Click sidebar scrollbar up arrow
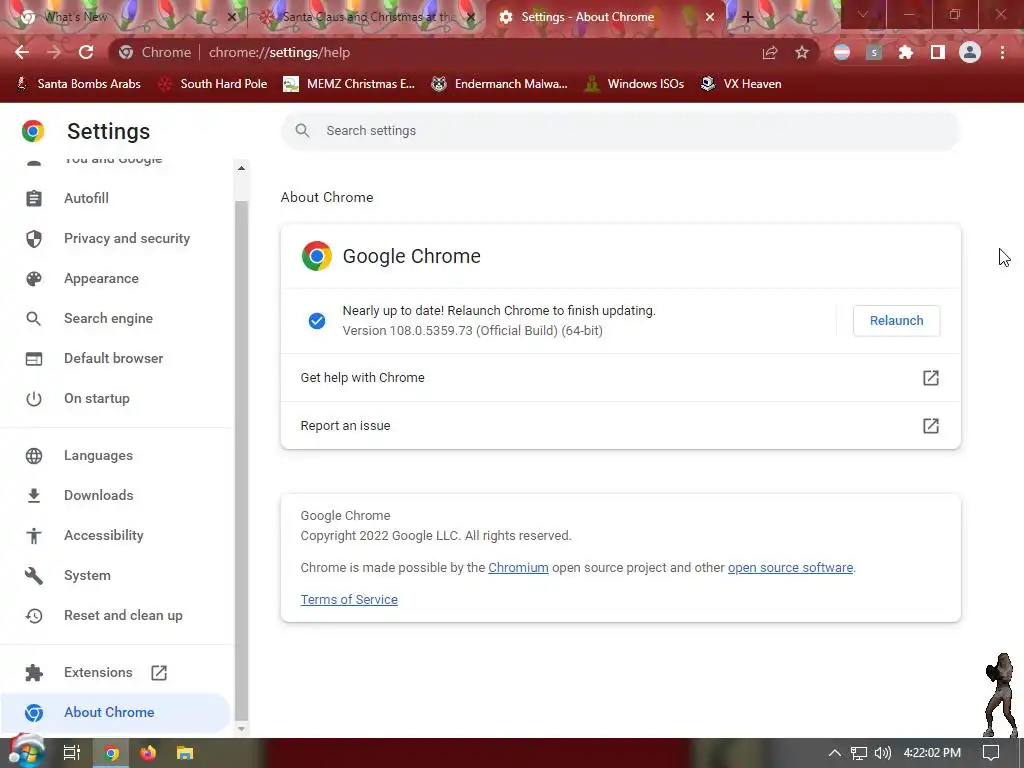Viewport: 1024px width, 768px height. [241, 168]
